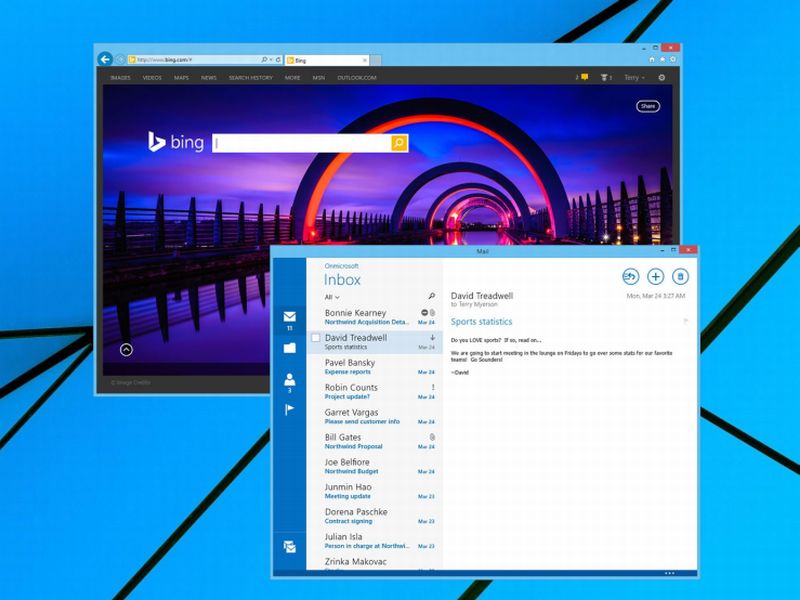Click the Image Credits text on Bing
This screenshot has height=600, width=800.
tap(131, 382)
